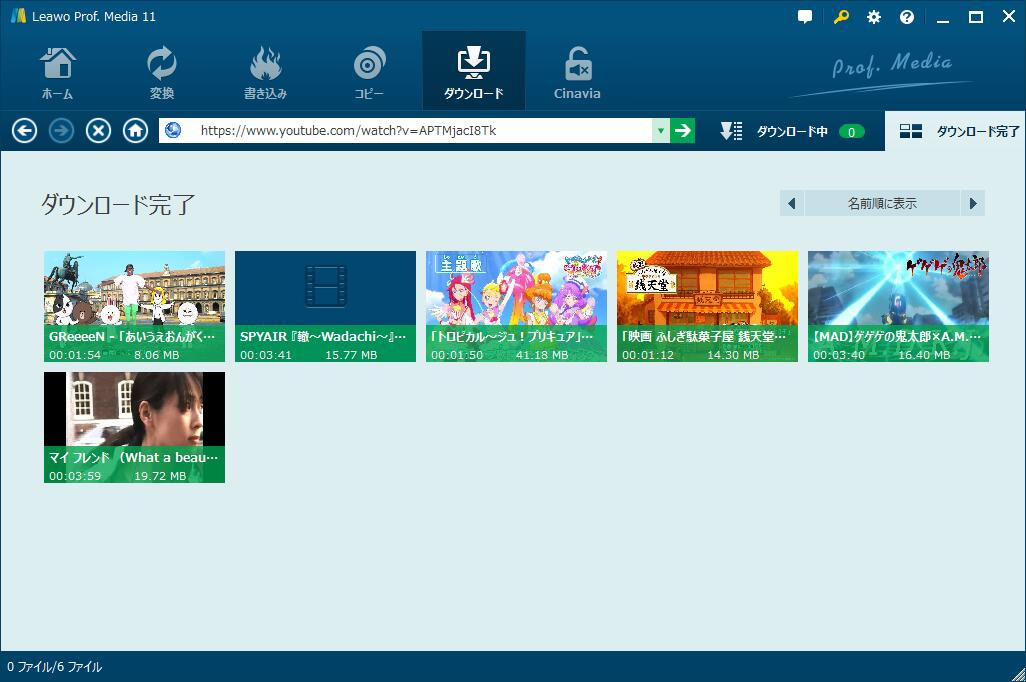1026x682 pixels.
Task: Click the downloading count badge 0
Action: coord(851,132)
